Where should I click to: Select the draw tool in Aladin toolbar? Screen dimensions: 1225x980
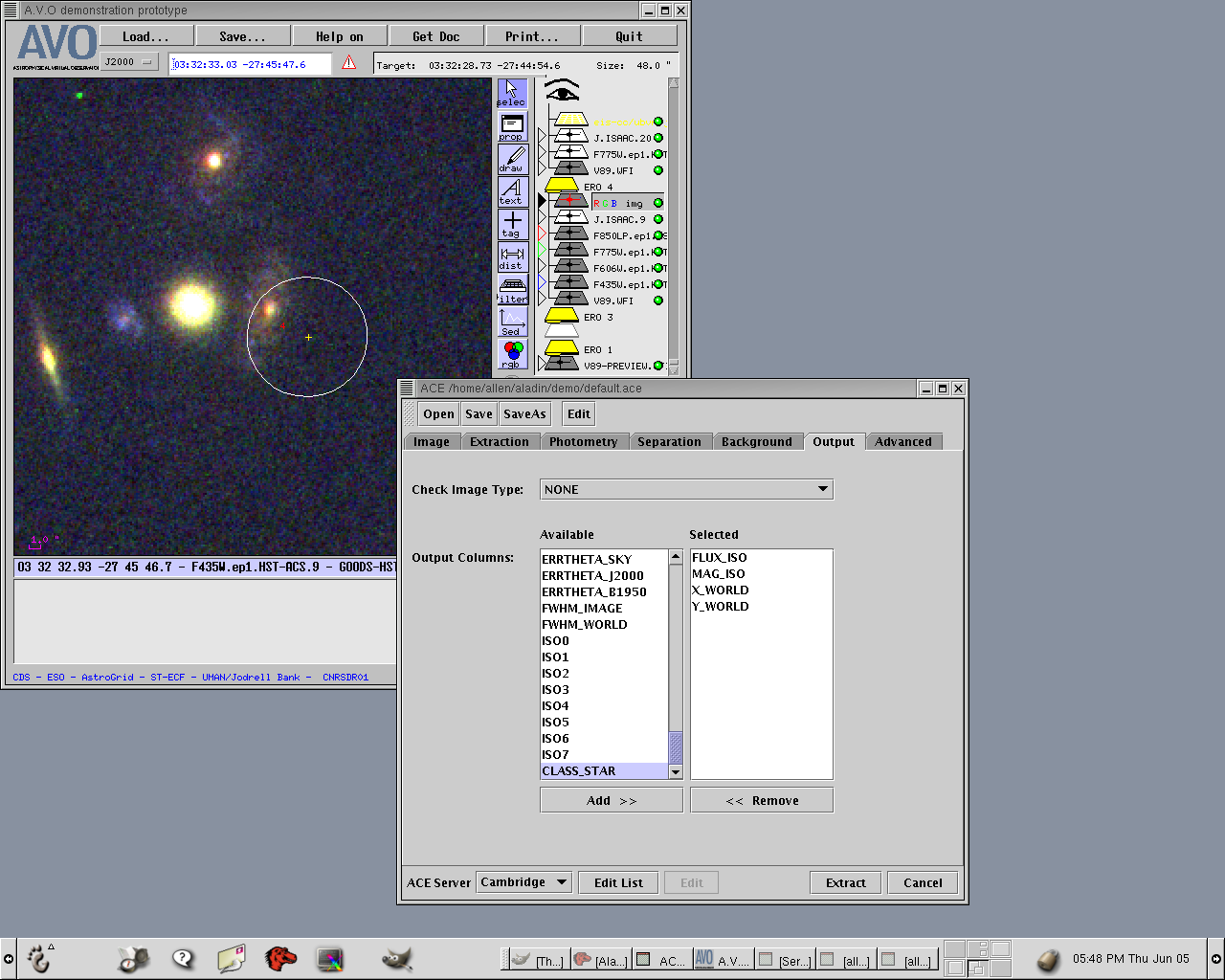(x=512, y=158)
